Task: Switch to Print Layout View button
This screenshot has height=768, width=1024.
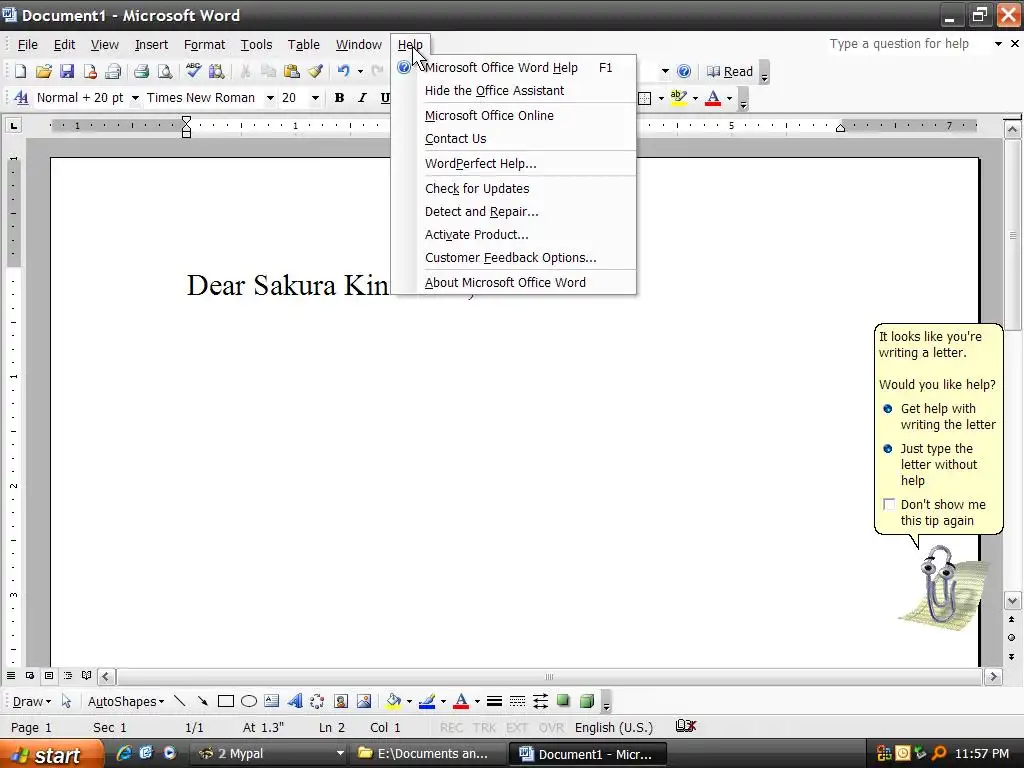Action: (x=48, y=675)
